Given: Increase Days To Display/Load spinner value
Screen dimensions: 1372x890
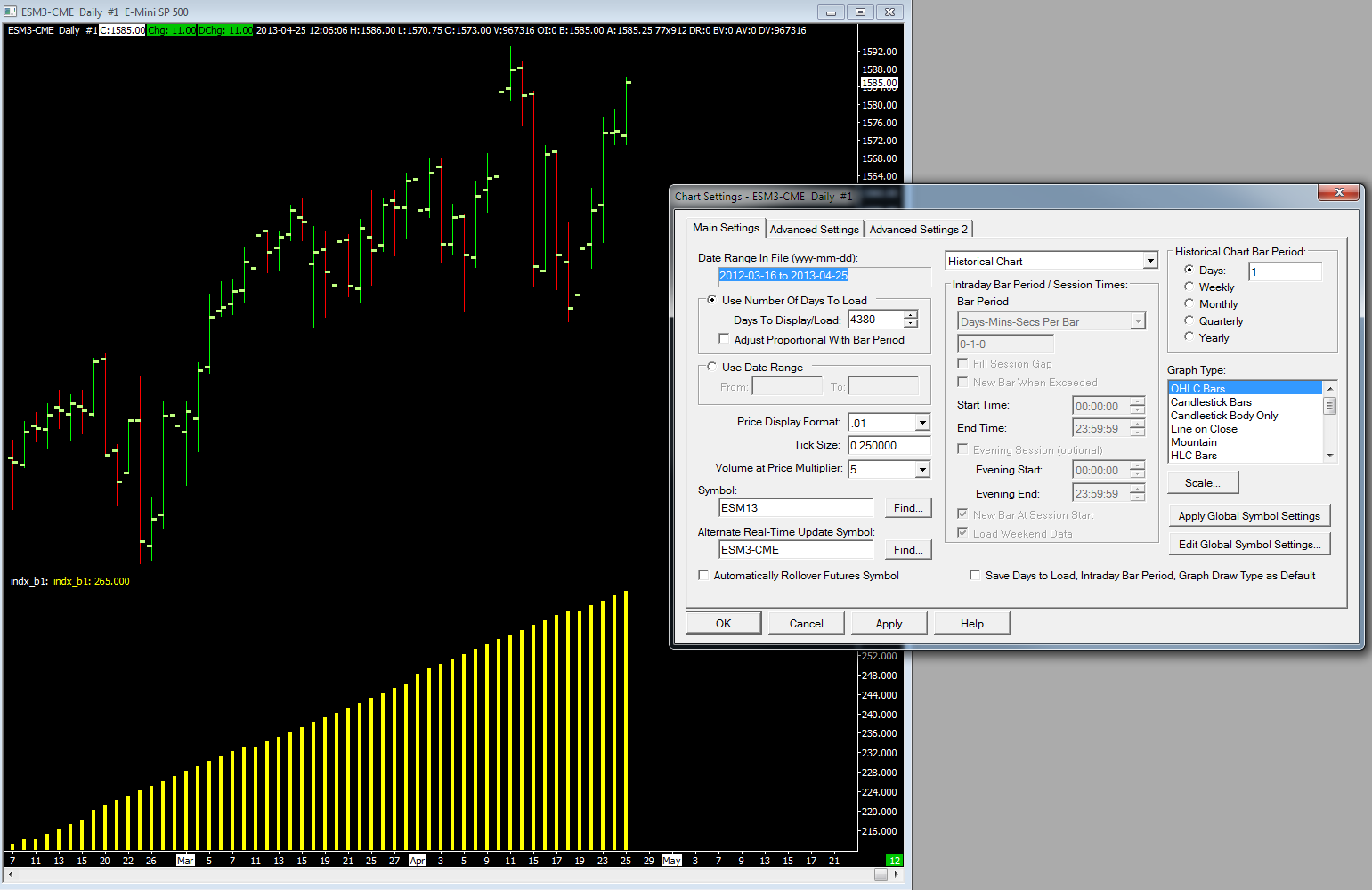Looking at the screenshot, I should tap(910, 315).
